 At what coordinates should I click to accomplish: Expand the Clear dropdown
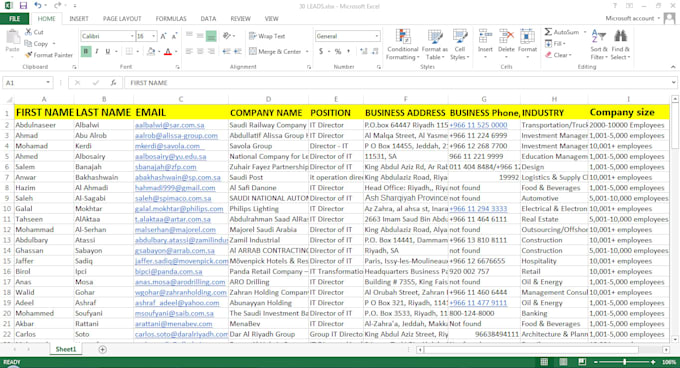point(570,55)
